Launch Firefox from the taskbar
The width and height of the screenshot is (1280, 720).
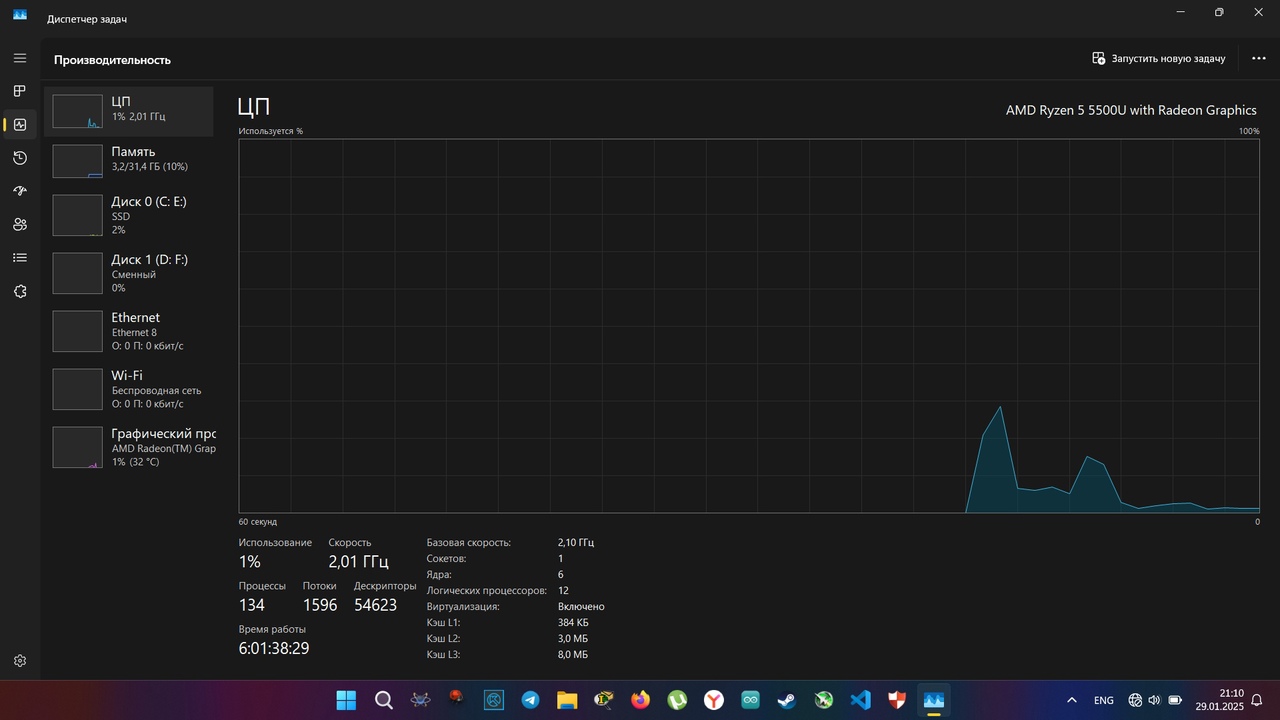tap(640, 700)
